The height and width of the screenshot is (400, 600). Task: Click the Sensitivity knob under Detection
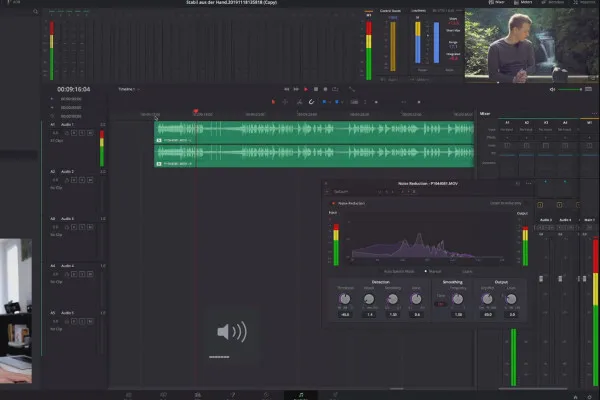[393, 299]
